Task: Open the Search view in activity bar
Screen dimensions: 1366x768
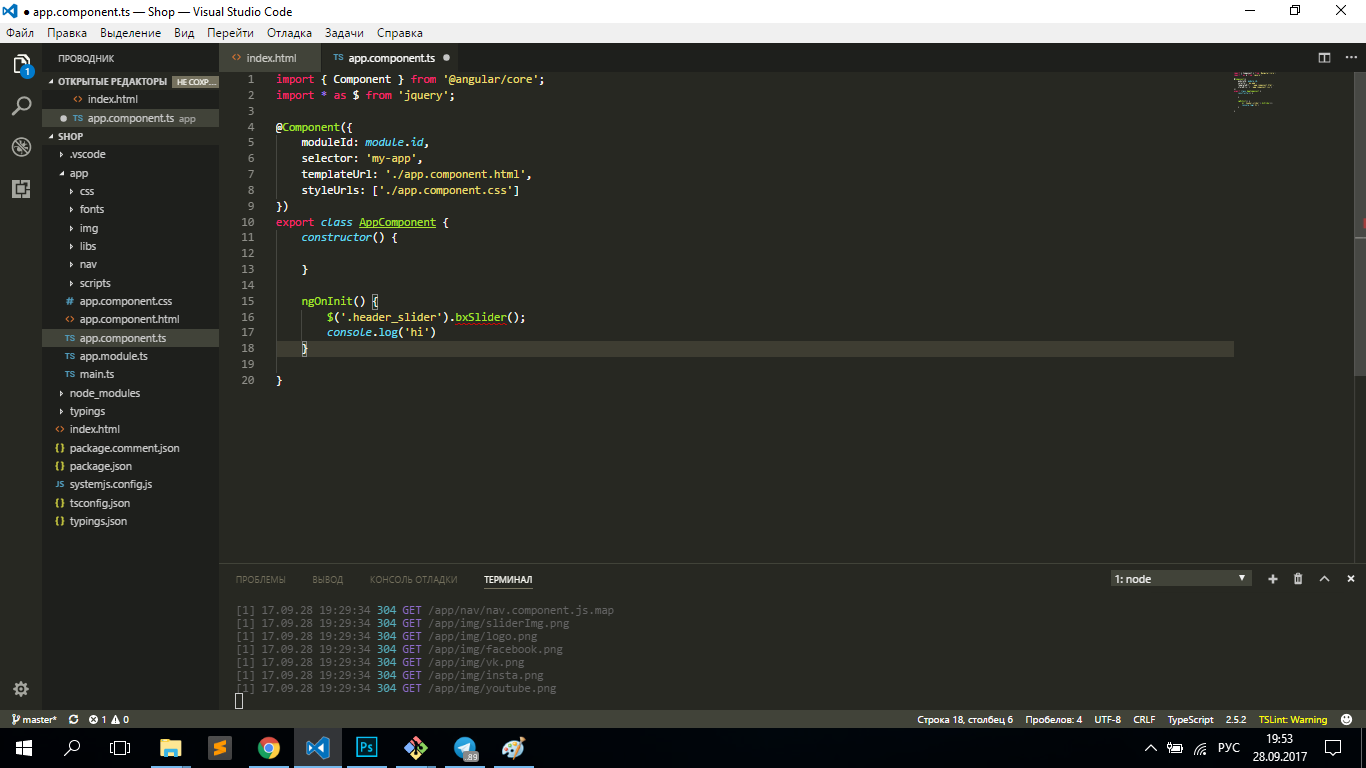Action: point(21,106)
